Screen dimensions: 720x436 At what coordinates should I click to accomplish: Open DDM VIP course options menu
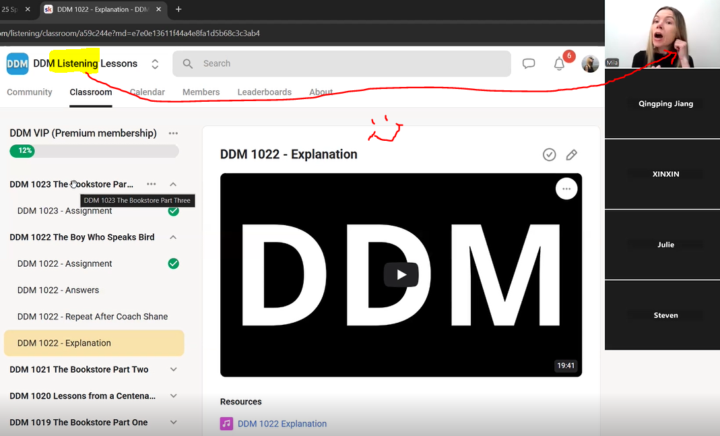tap(173, 133)
